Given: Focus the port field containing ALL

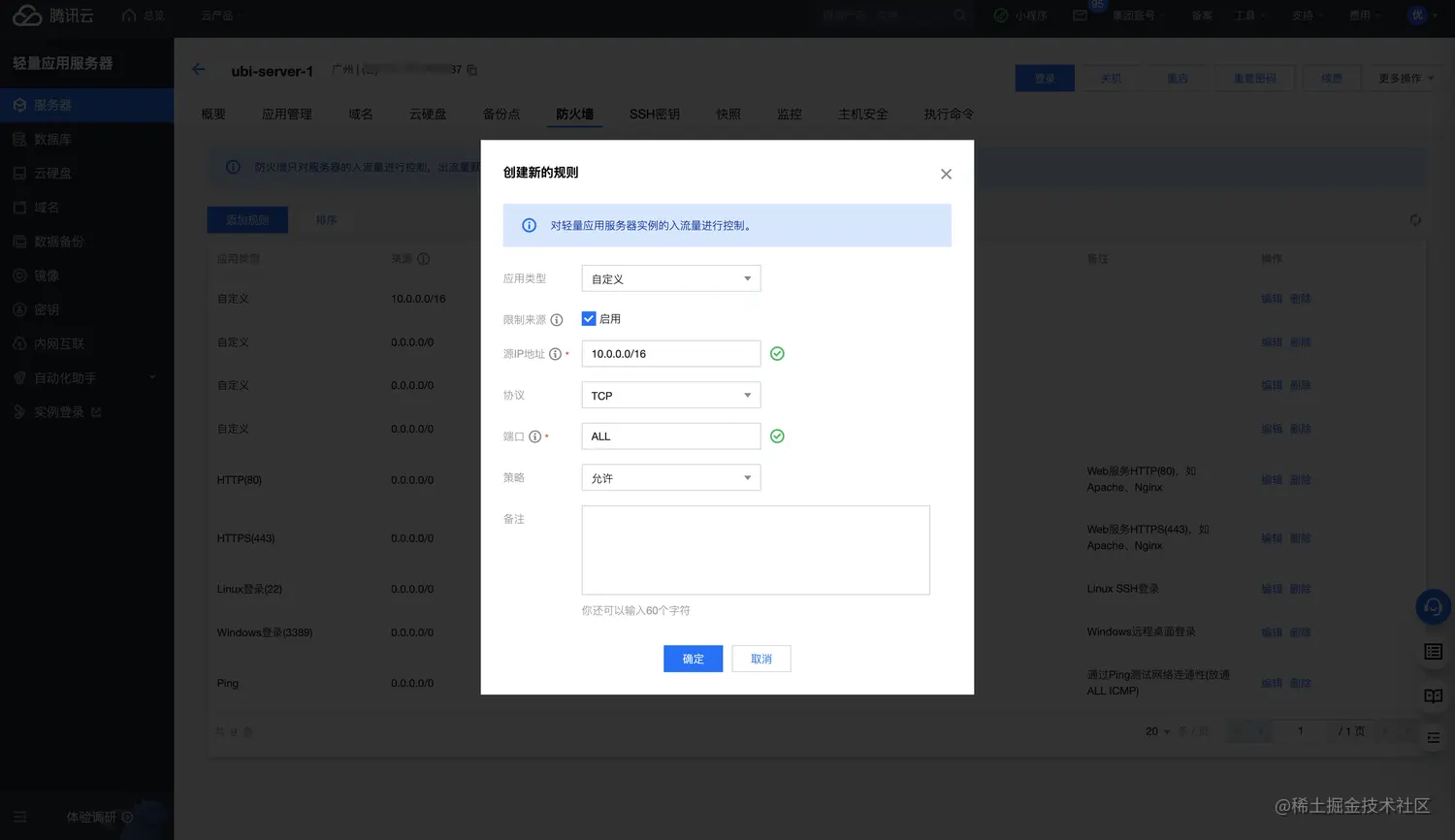Looking at the screenshot, I should (671, 436).
